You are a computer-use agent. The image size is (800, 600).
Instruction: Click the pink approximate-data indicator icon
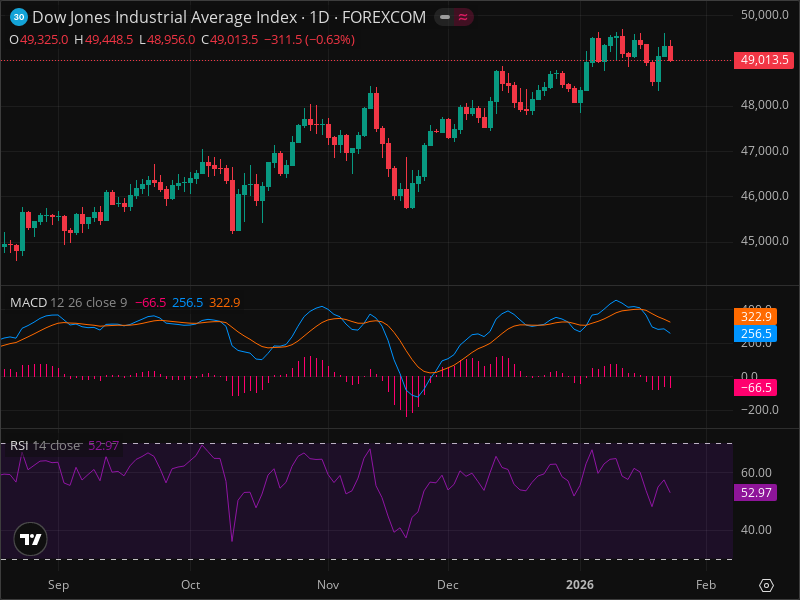463,17
